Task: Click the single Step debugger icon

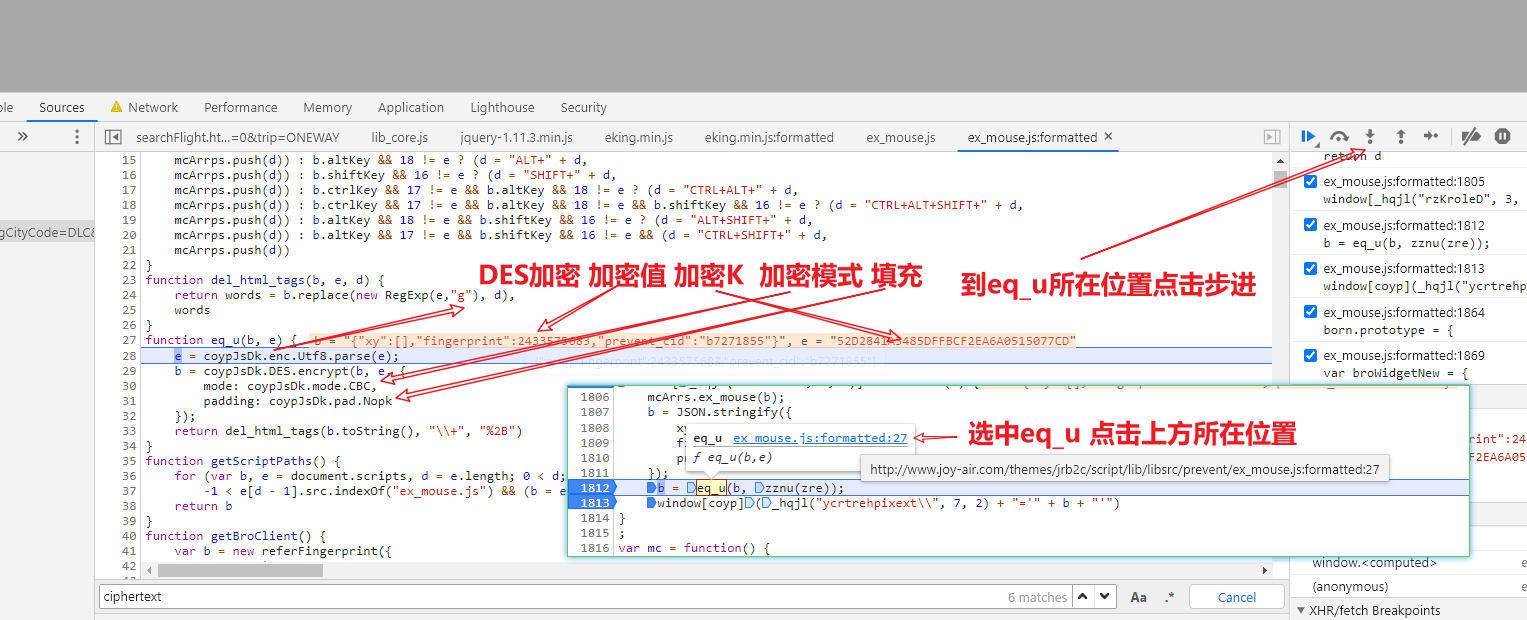Action: (1431, 137)
